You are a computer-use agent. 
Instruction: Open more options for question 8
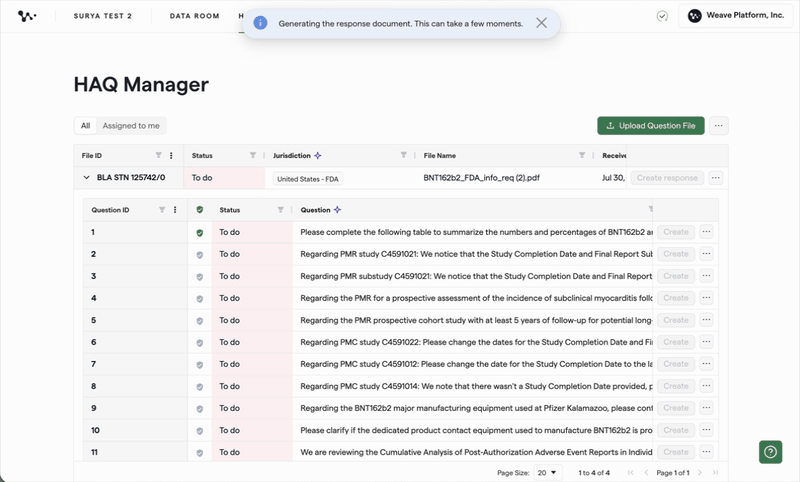(706, 386)
